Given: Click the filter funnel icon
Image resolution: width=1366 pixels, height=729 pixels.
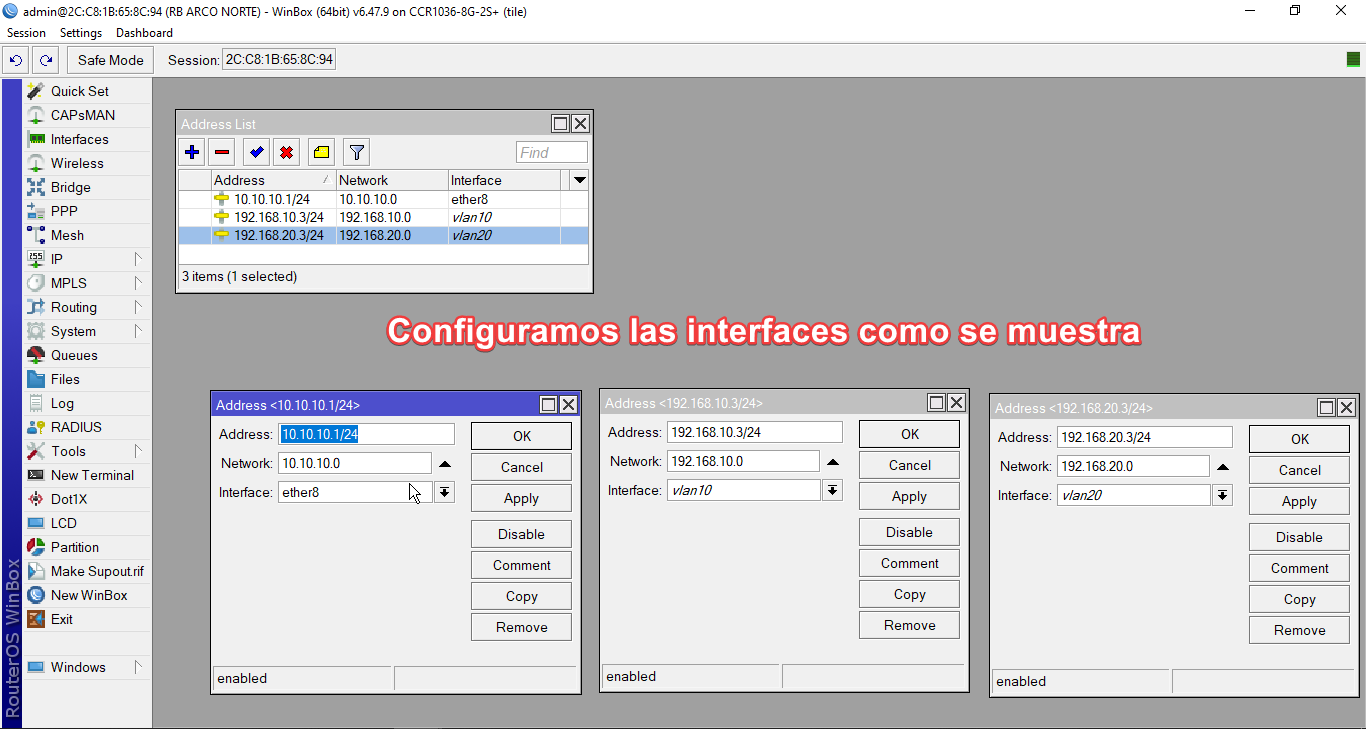Looking at the screenshot, I should click(x=356, y=151).
